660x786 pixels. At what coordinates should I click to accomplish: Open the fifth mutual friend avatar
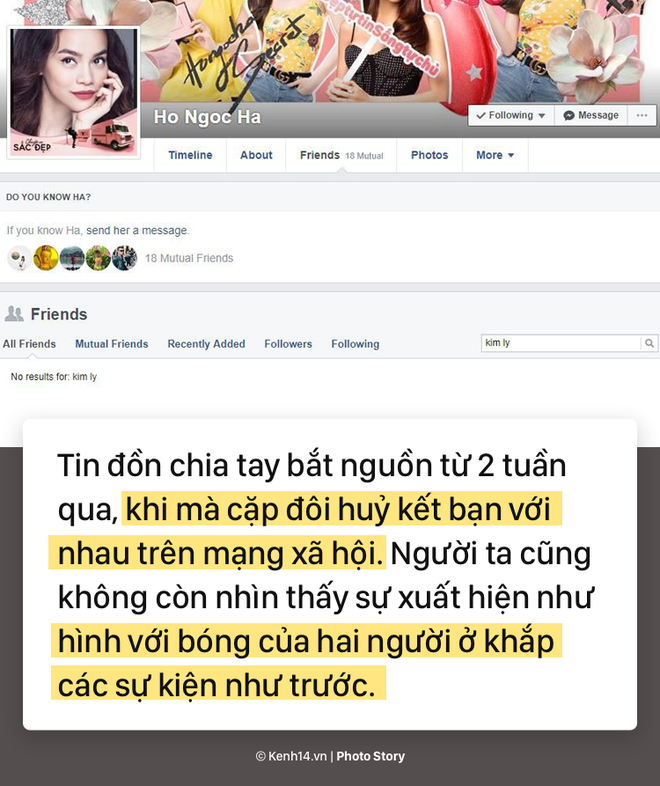pyautogui.click(x=124, y=258)
